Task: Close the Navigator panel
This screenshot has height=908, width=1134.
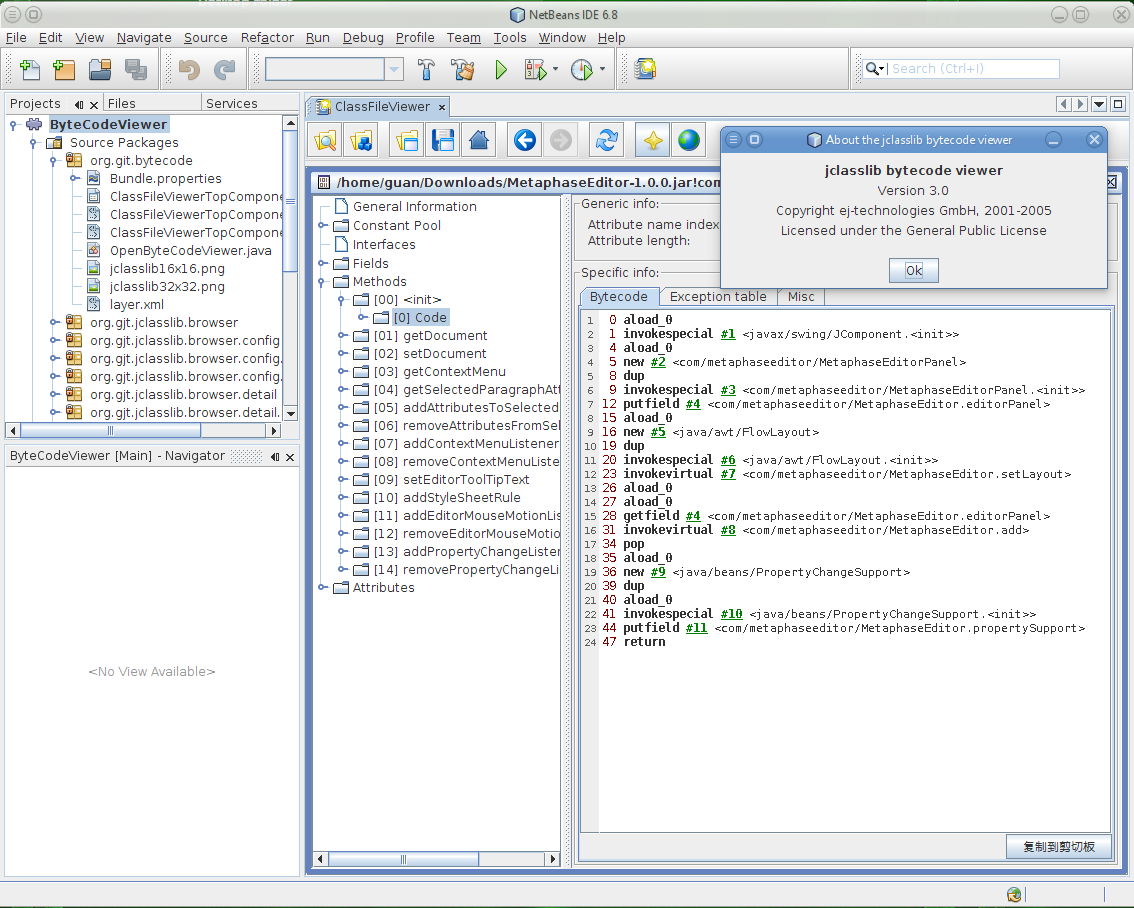Action: tap(290, 457)
